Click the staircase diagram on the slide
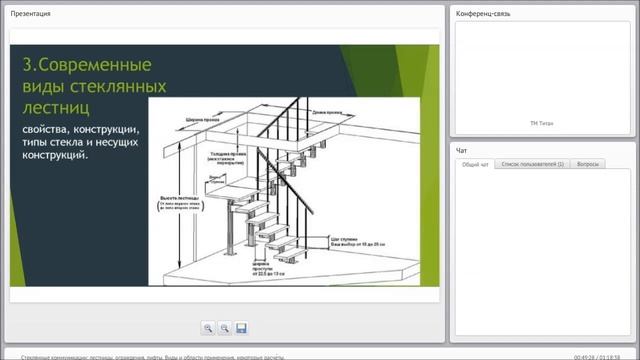640x360 pixels. coord(284,191)
